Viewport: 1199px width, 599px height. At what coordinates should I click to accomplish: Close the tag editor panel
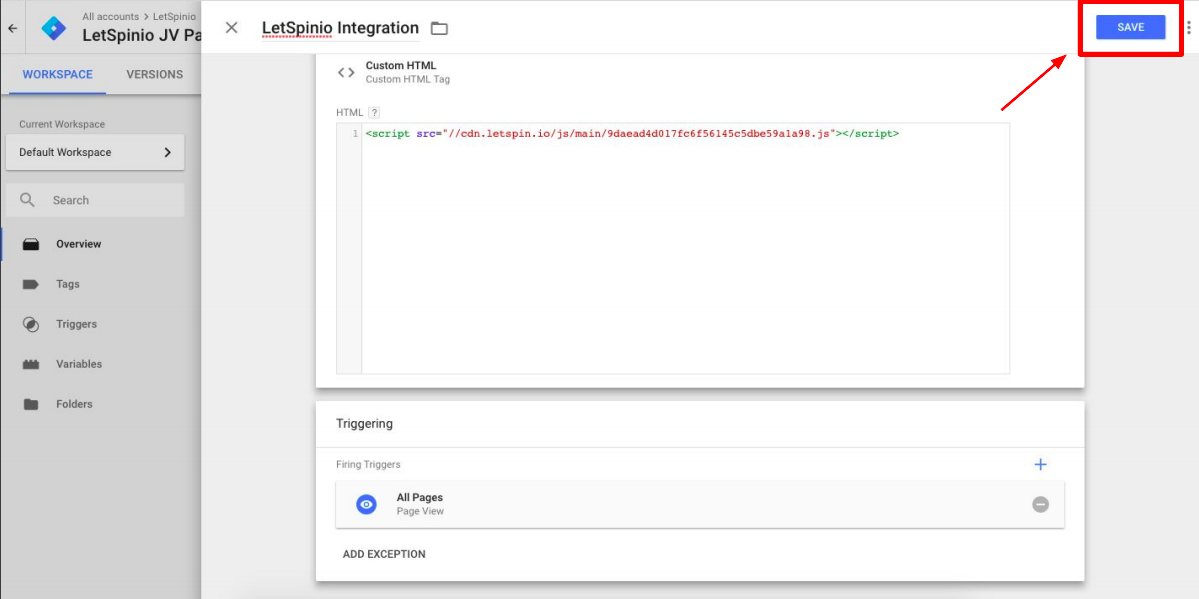[x=232, y=28]
